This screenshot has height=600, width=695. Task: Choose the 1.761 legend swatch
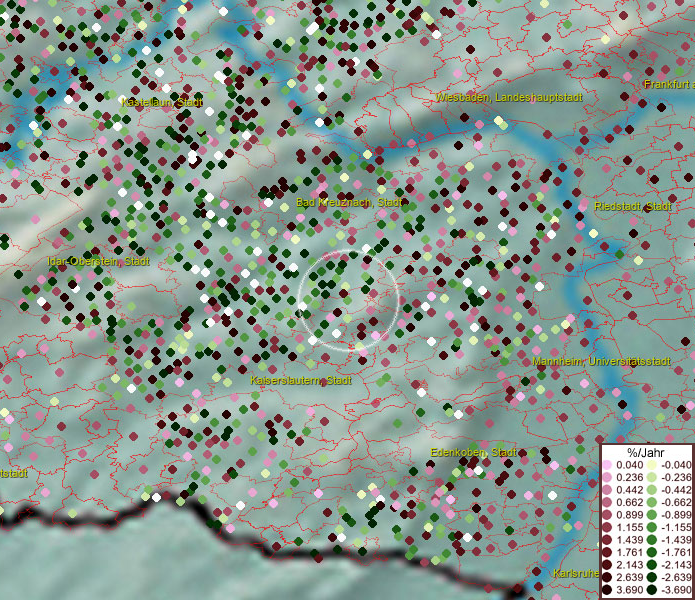pyautogui.click(x=607, y=553)
